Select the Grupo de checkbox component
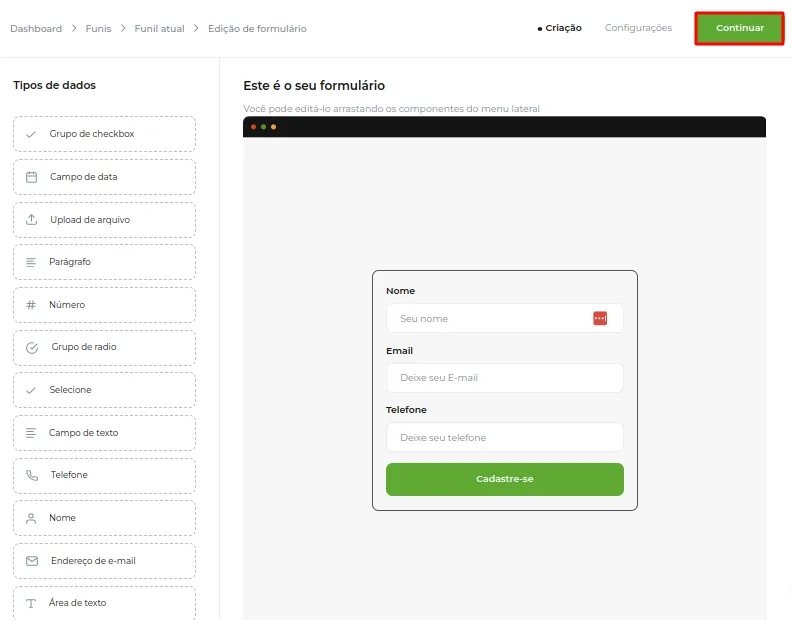 pyautogui.click(x=105, y=134)
